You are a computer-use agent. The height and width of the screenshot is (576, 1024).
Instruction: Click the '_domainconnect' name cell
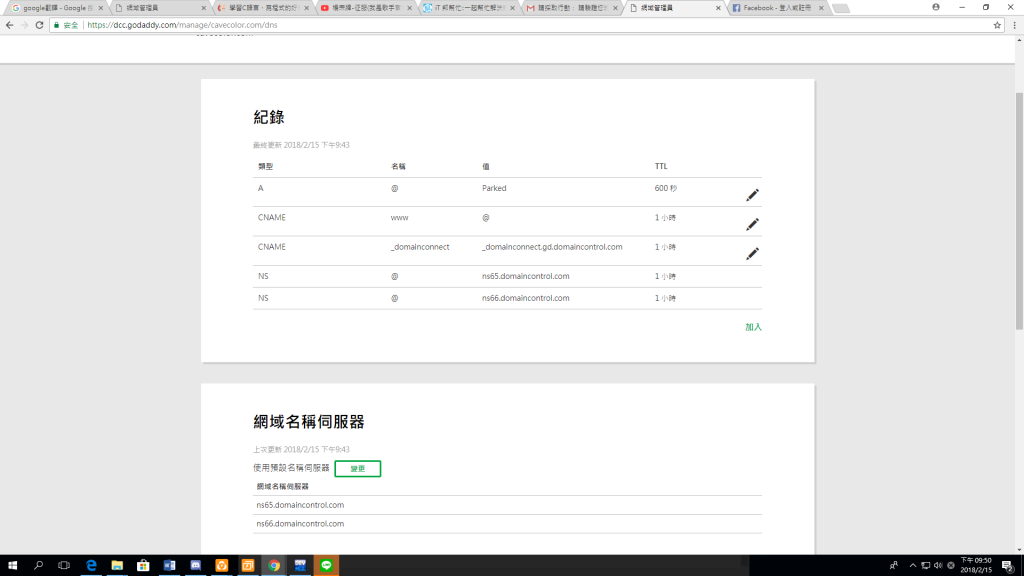(x=420, y=247)
